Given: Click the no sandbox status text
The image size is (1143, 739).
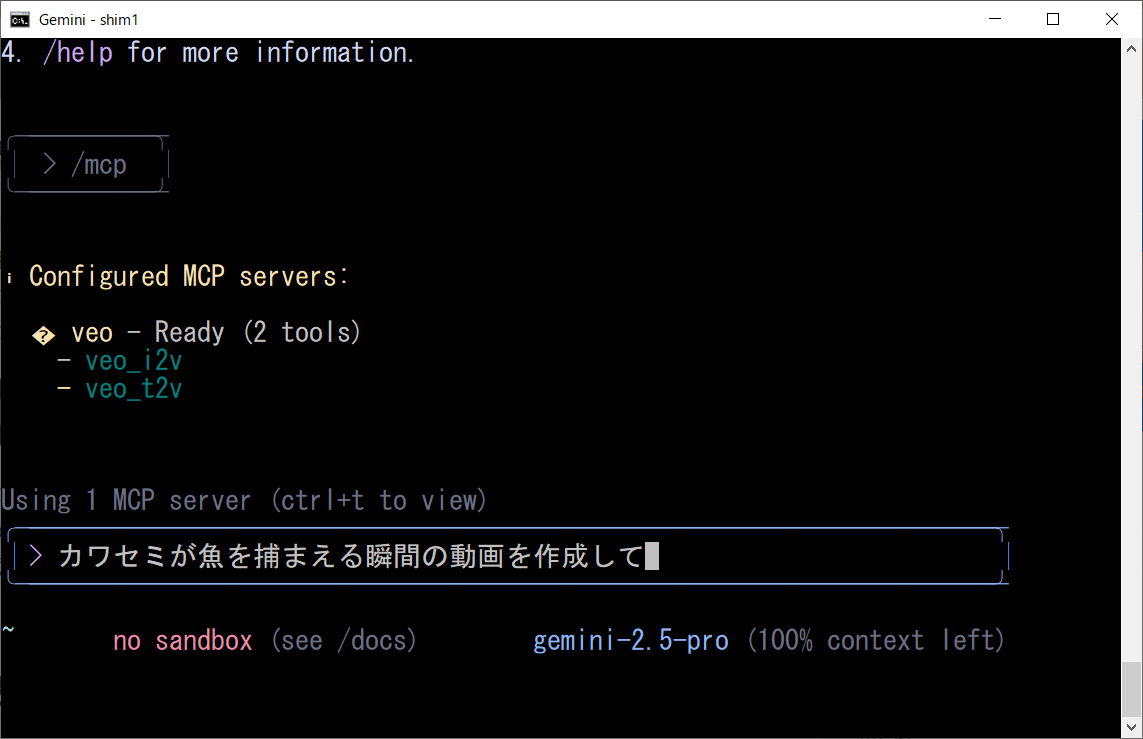Looking at the screenshot, I should [182, 640].
